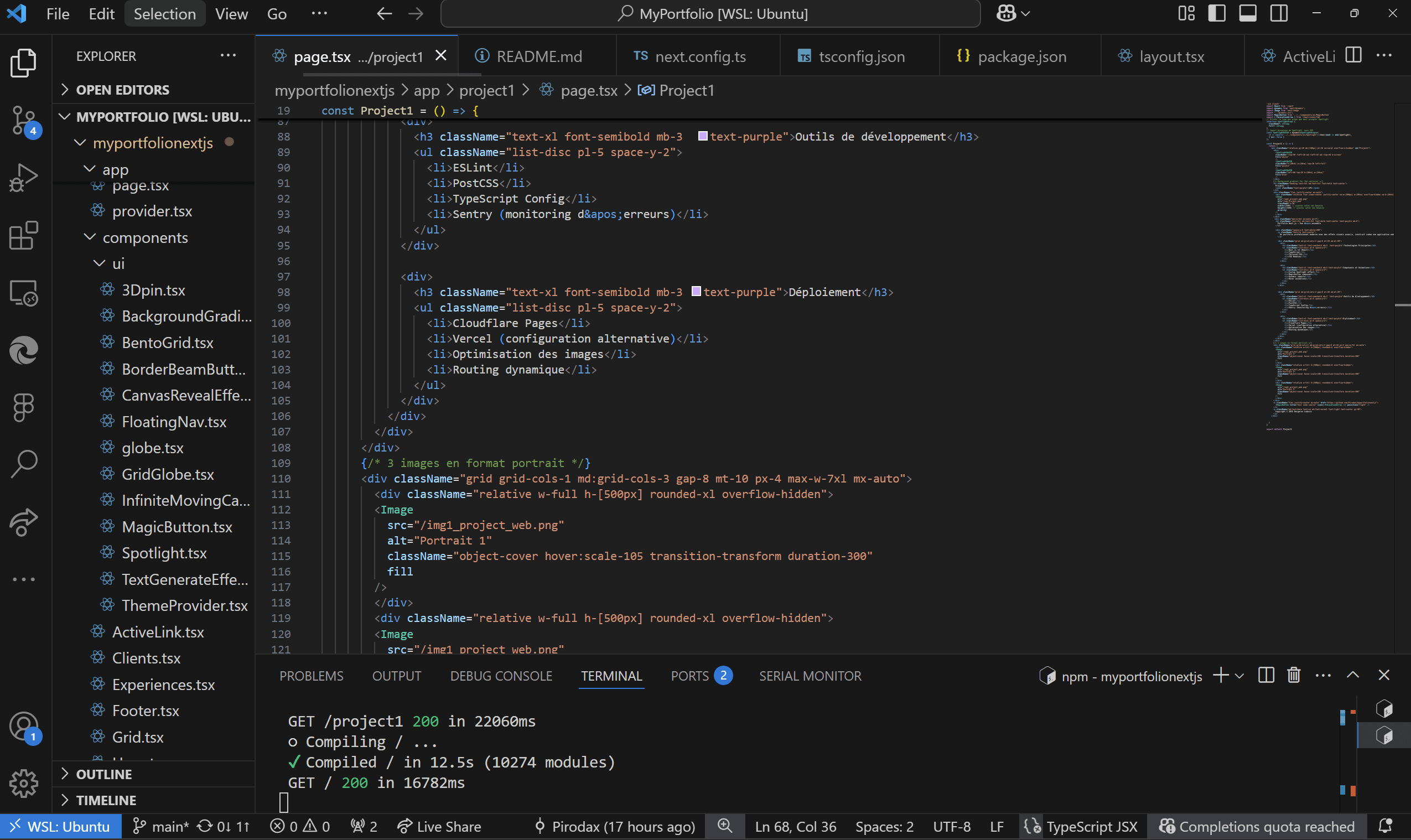
Task: Click TypeScript JSX language mode
Action: [1091, 826]
